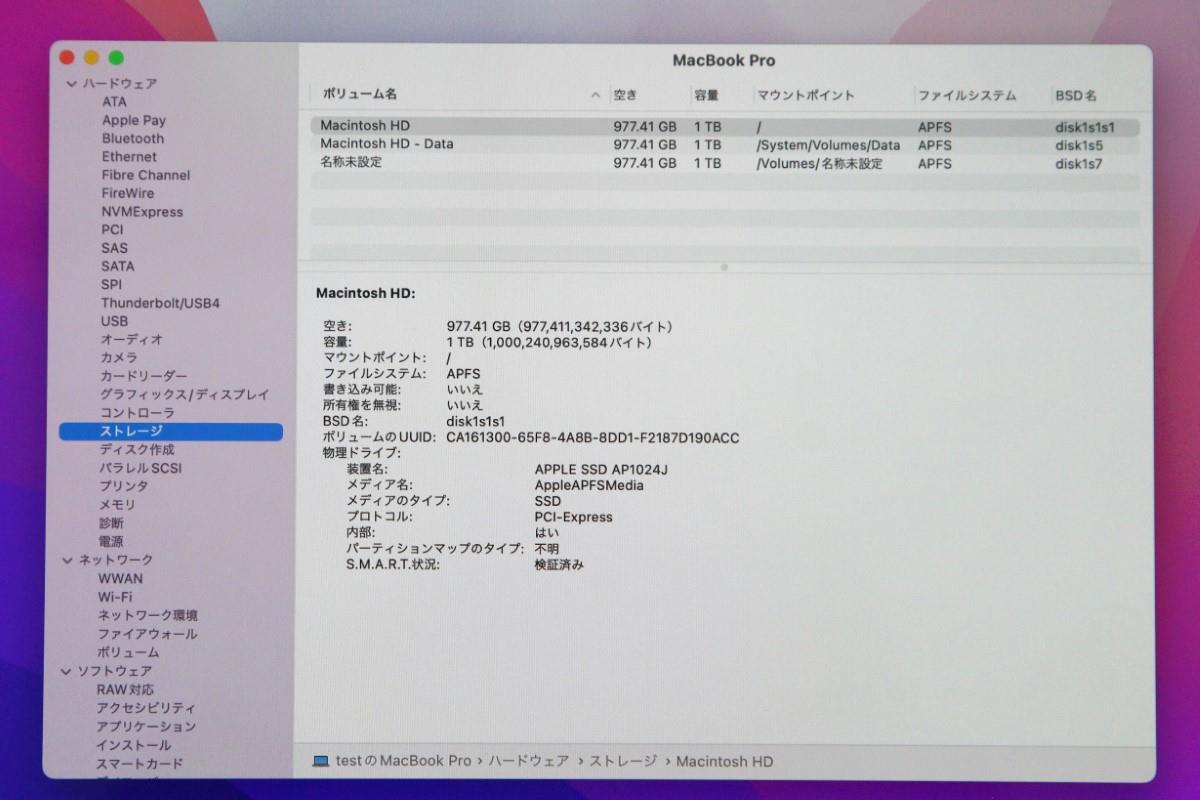Select アクセシビリティ in the sidebar
This screenshot has height=800, width=1200.
point(147,708)
